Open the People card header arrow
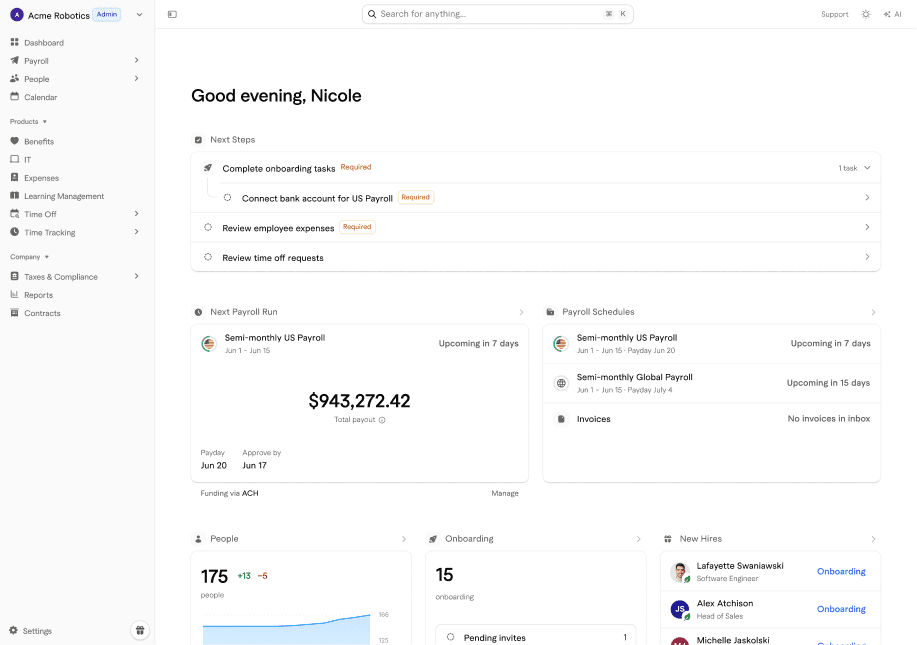 pos(404,539)
